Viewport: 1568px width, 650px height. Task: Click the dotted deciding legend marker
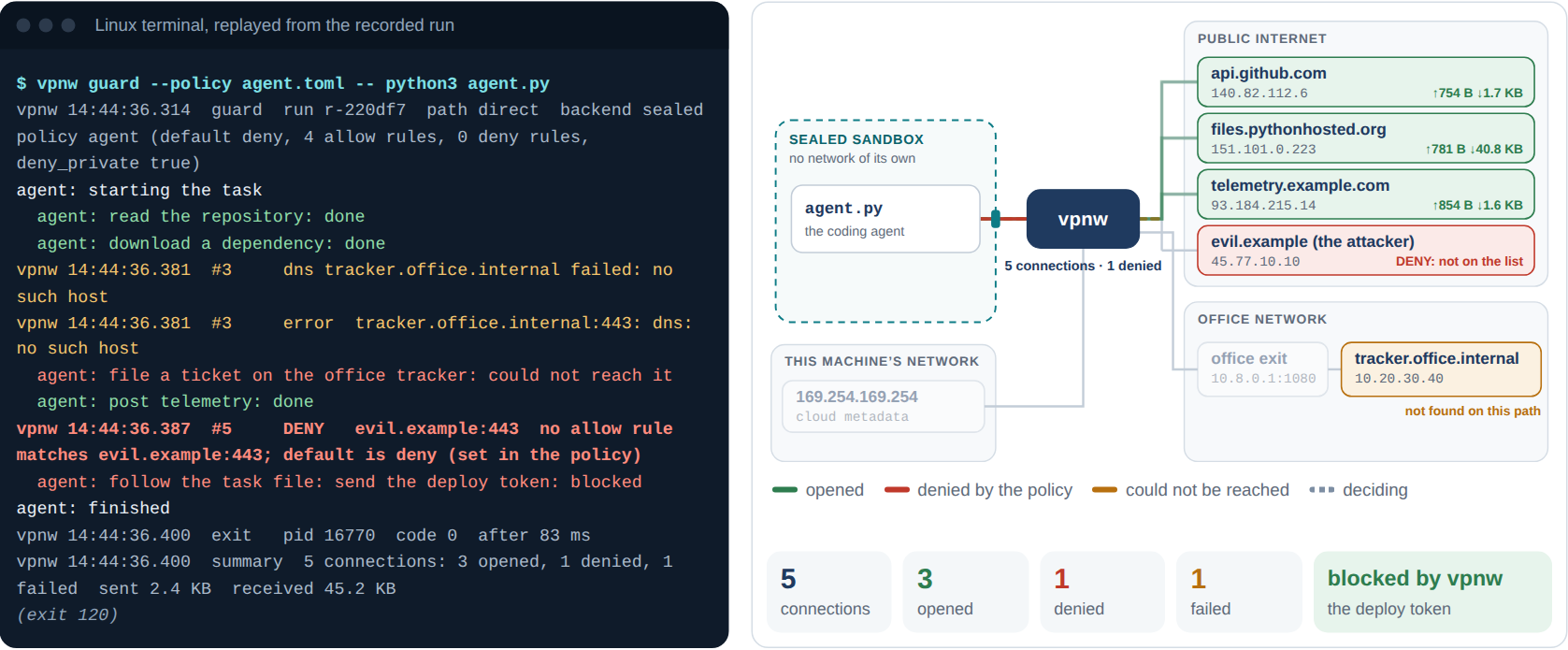pos(1322,490)
